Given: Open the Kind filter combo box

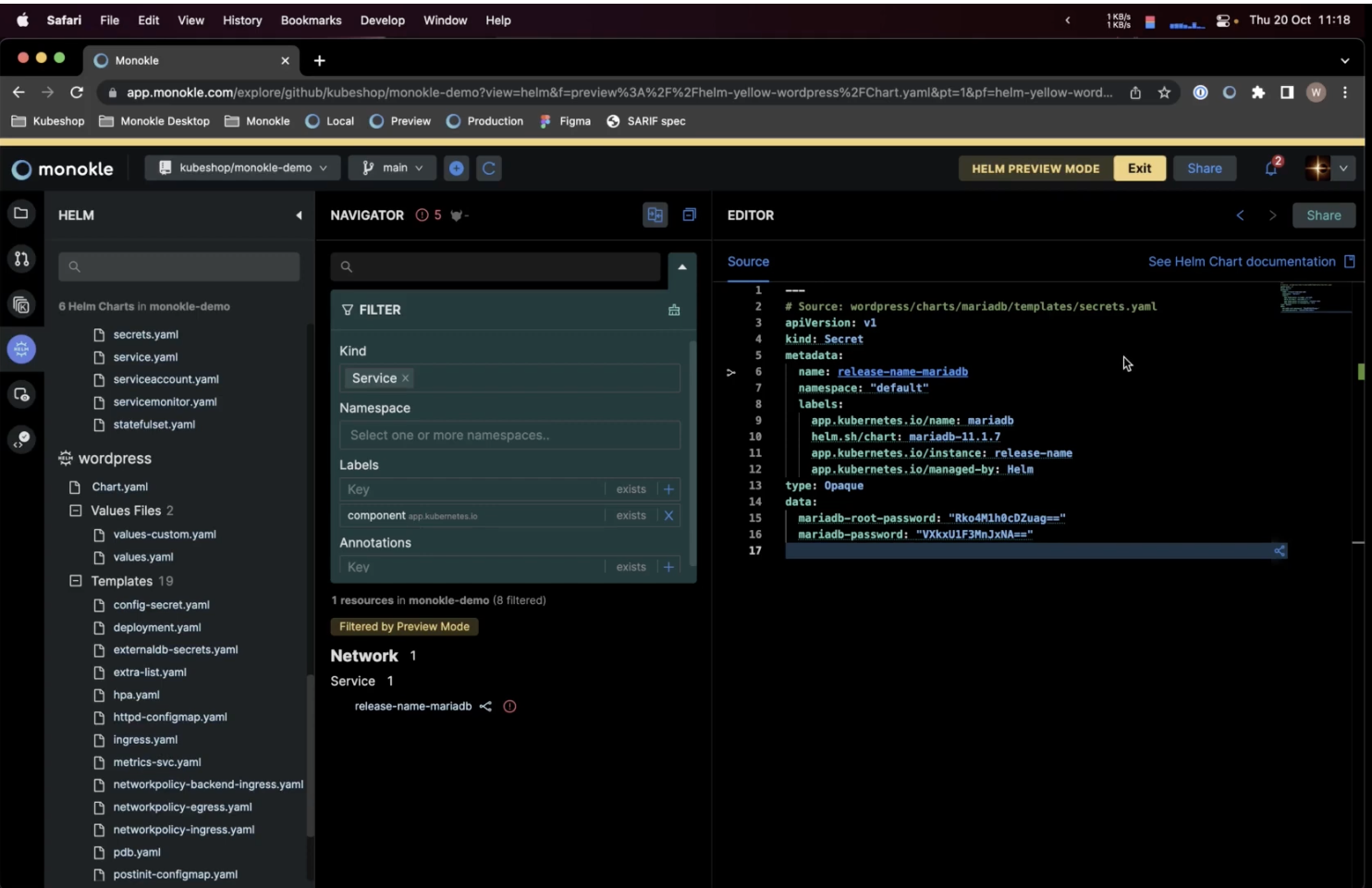Looking at the screenshot, I should [509, 378].
